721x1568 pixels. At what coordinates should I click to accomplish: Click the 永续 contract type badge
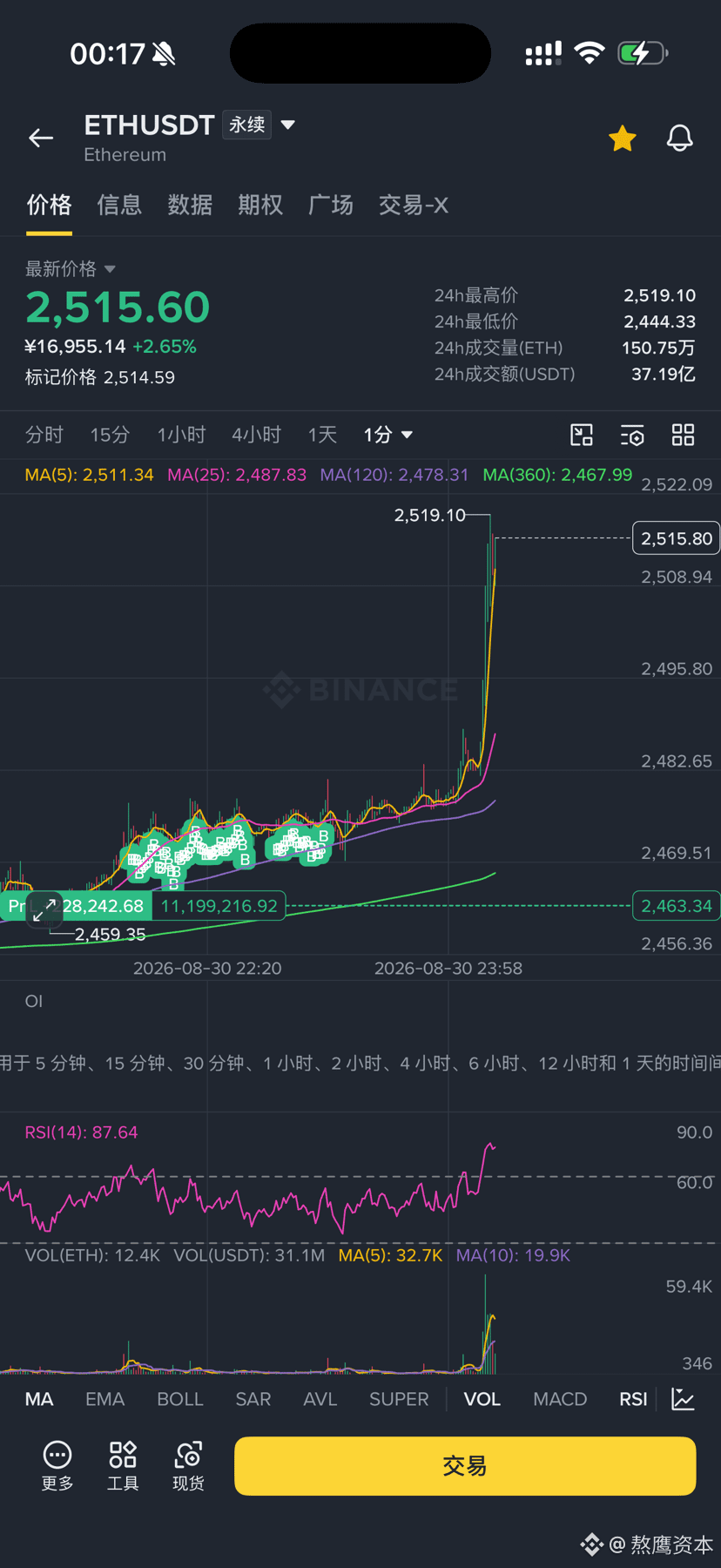click(247, 125)
